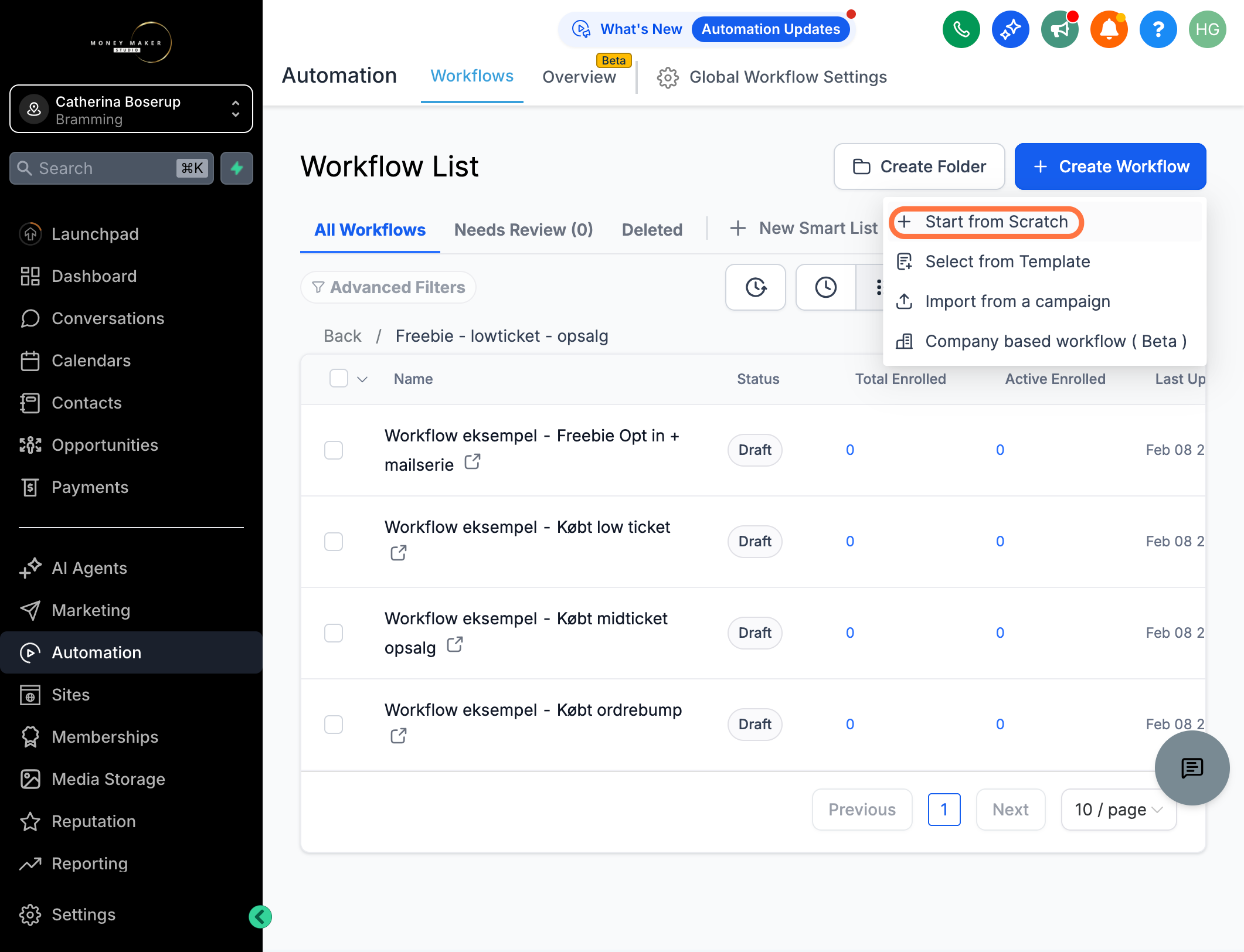Open external link for Købt low ticket workflow

pos(399,553)
